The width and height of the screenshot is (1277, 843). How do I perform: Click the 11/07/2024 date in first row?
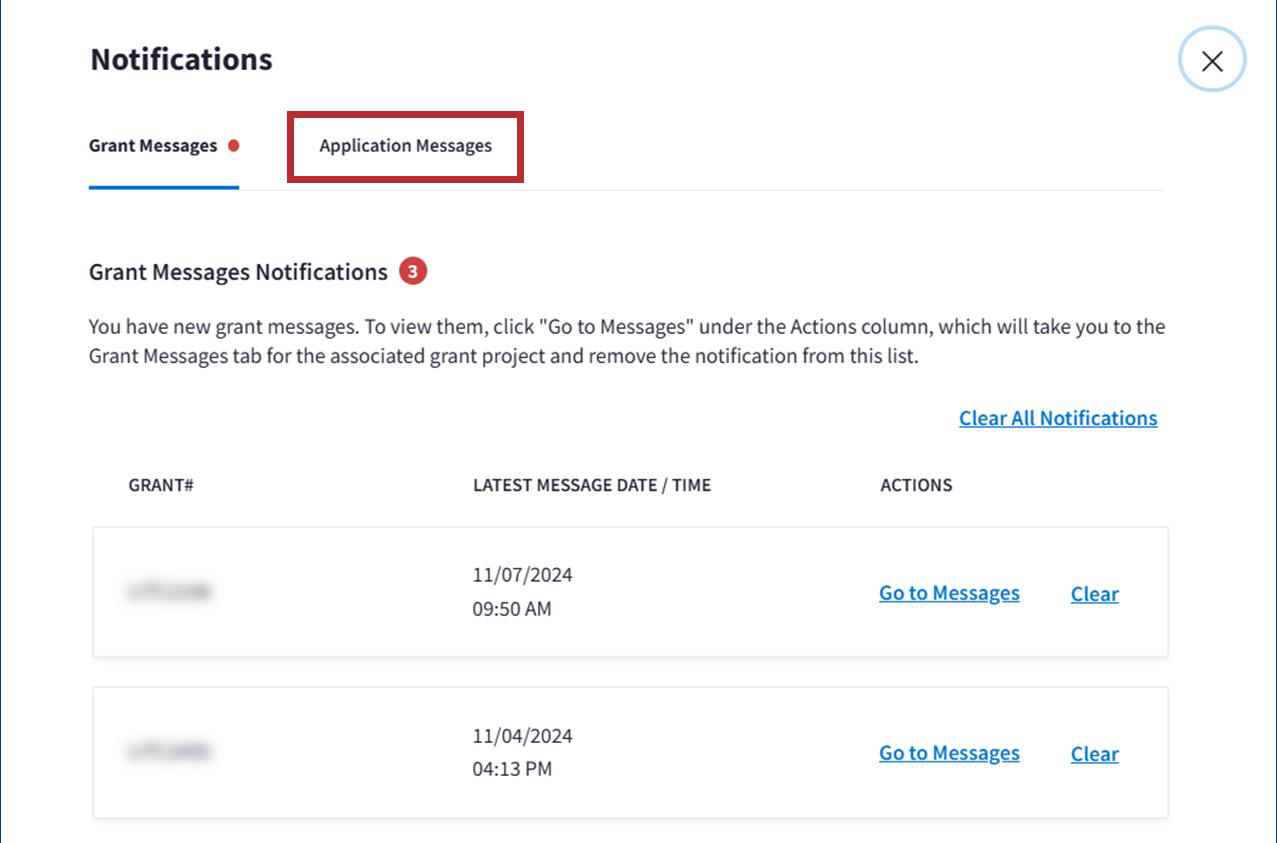click(522, 575)
